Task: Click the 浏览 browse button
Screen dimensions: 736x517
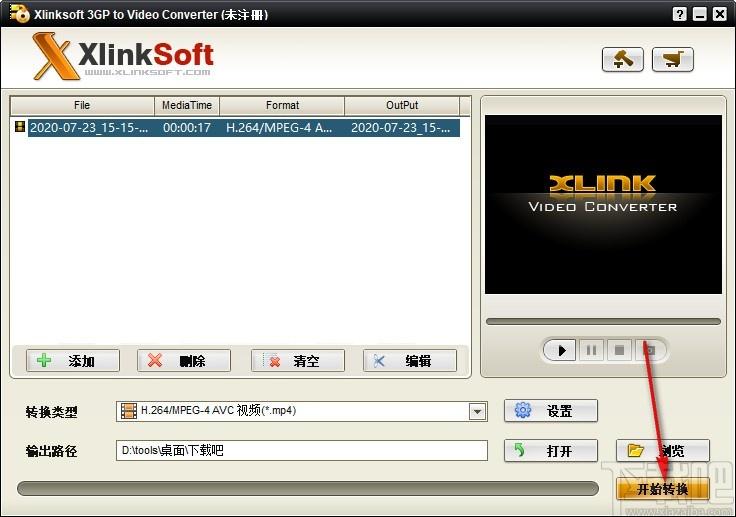Action: click(x=663, y=451)
